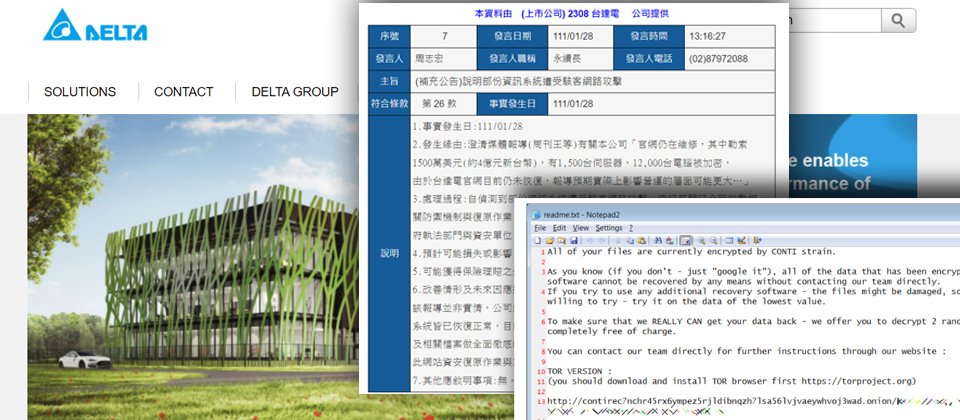Click the line 'willing to try - try it on the data'

[x=686, y=301]
